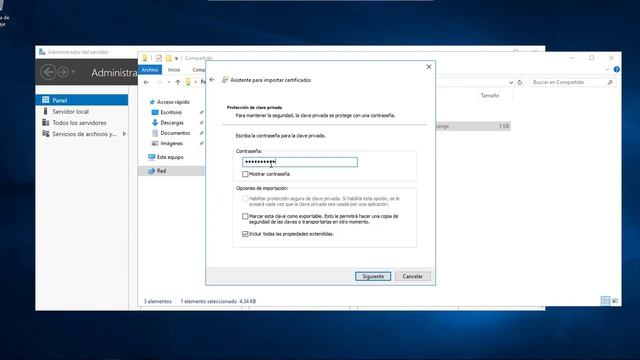Image resolution: width=640 pixels, height=360 pixels.
Task: Open Explorer's recent locations dropdown arrow
Action: click(169, 82)
